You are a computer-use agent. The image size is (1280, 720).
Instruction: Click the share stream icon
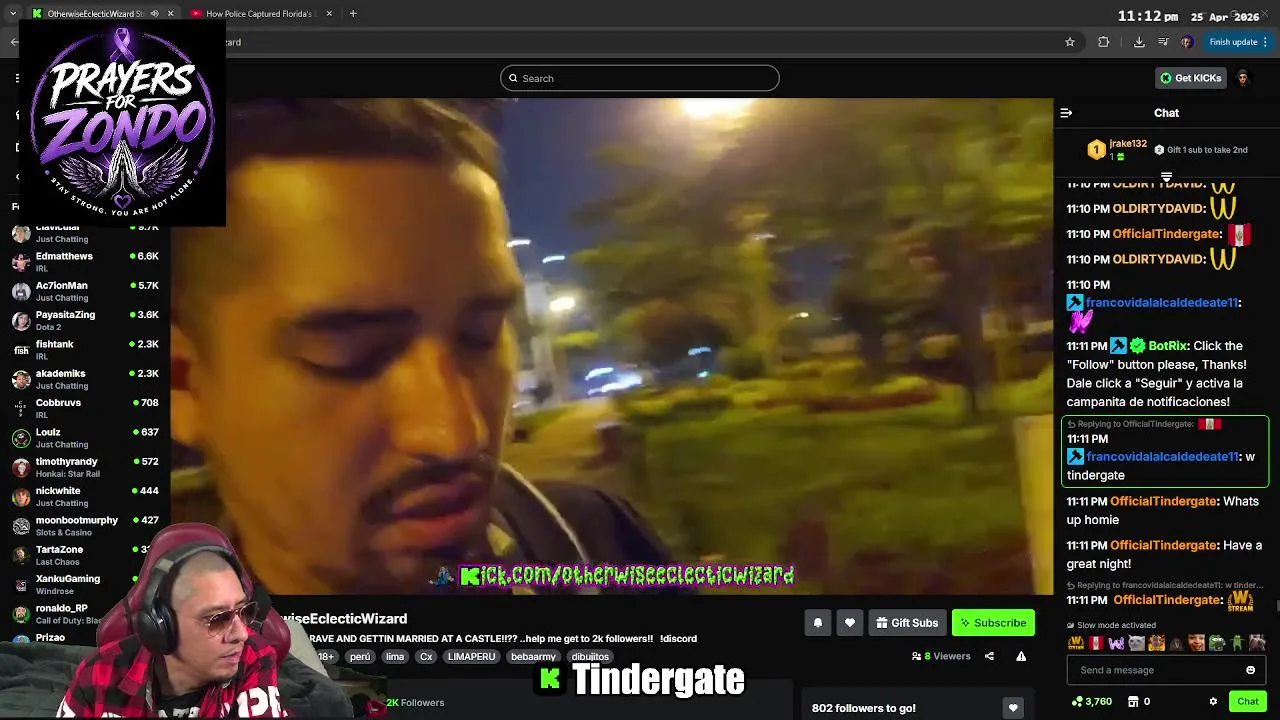click(989, 656)
